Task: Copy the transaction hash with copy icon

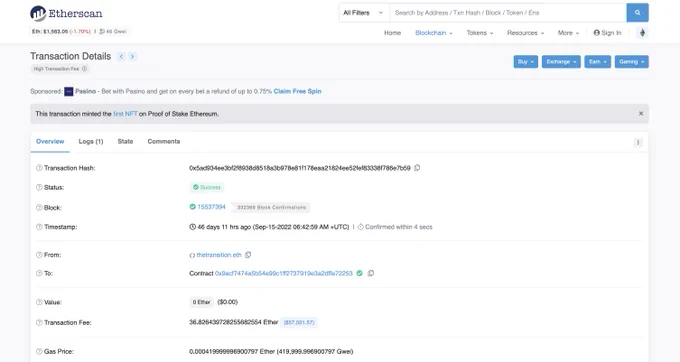Action: [417, 168]
